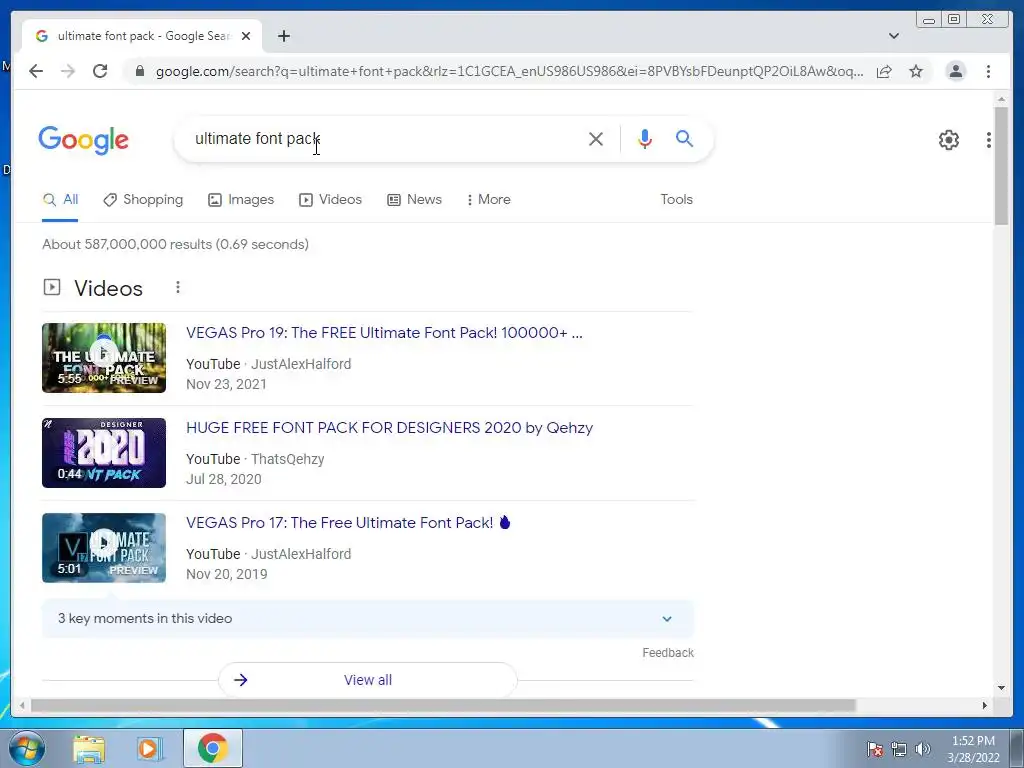Switch to the Shopping tab
Screen dimensions: 1024x768
tap(143, 200)
